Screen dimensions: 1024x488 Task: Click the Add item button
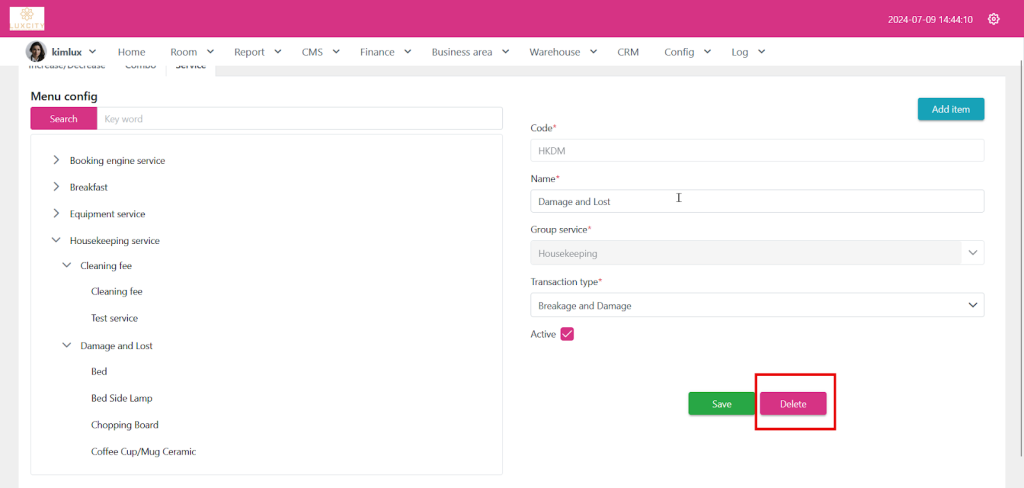(950, 109)
